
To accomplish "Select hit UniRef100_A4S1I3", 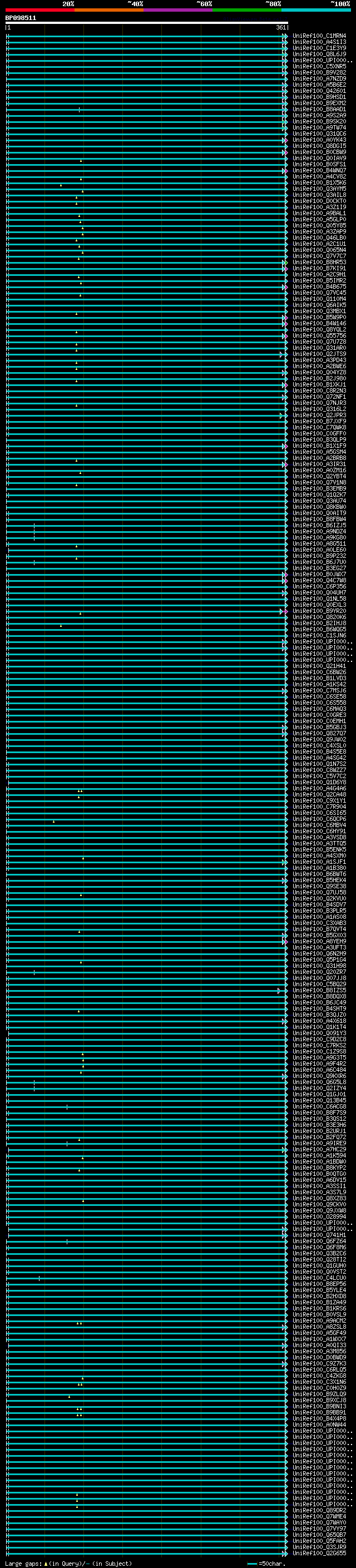I will coord(319,42).
